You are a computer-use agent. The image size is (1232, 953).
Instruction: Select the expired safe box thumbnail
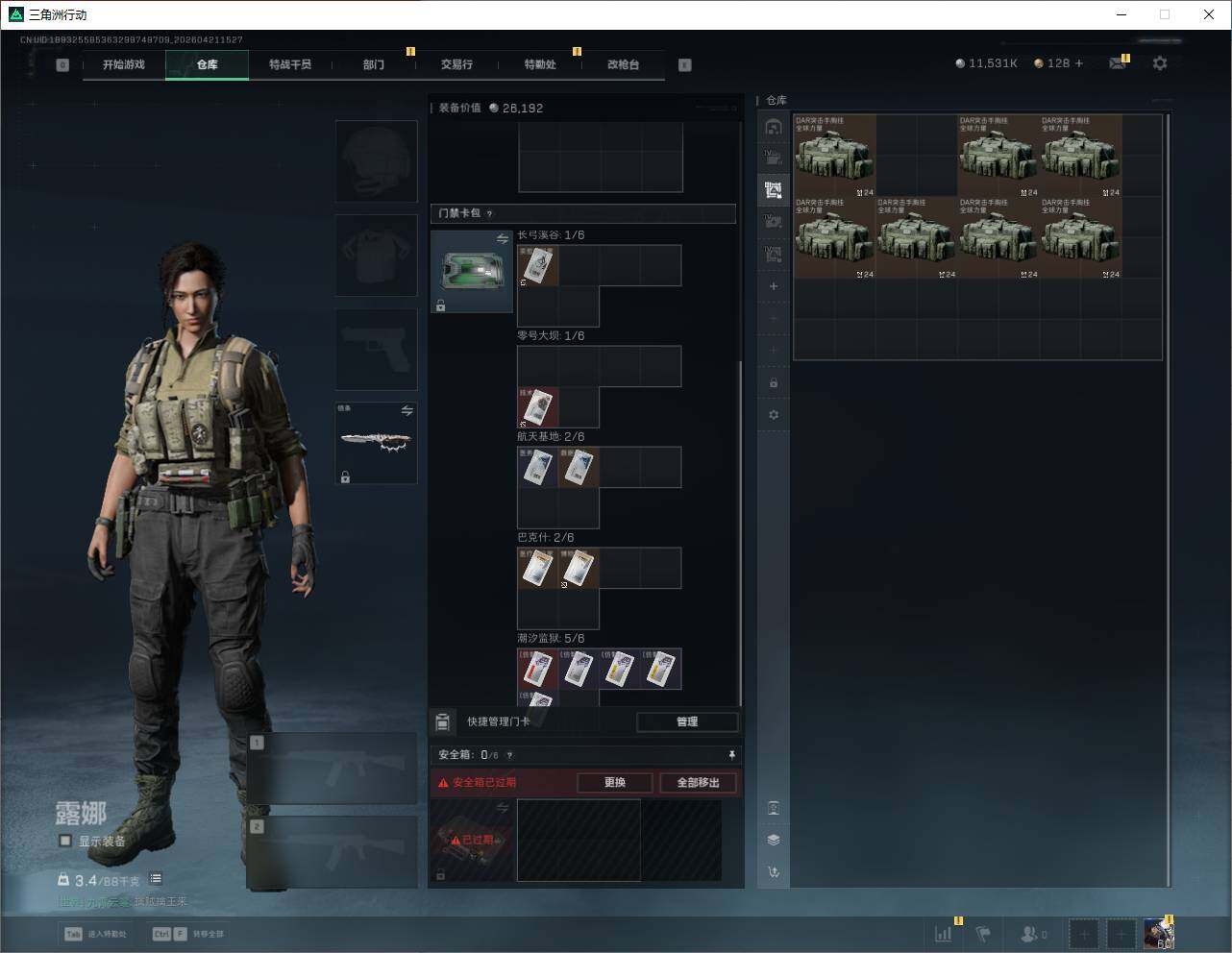click(x=472, y=841)
